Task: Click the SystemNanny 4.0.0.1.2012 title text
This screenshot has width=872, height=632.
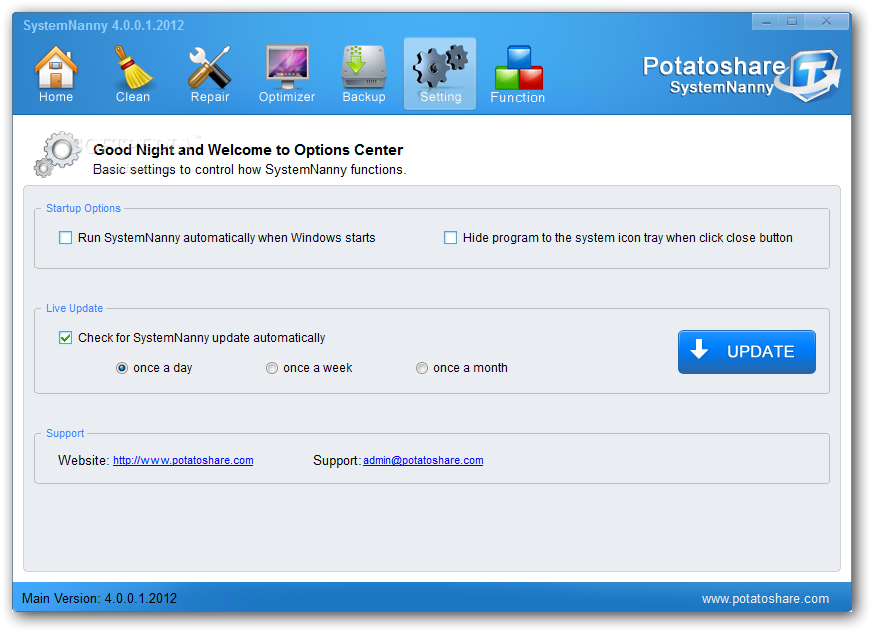Action: pos(103,25)
